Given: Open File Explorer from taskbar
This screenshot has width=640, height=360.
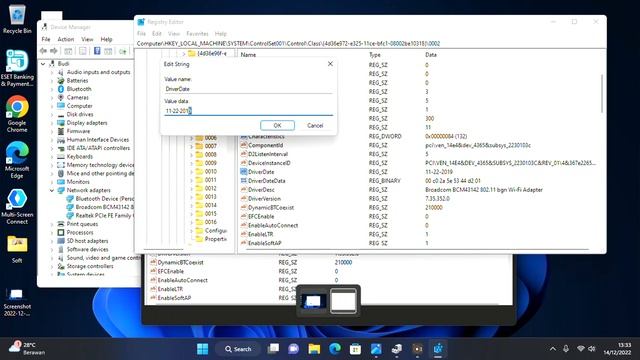Looking at the screenshot, I should 314,349.
